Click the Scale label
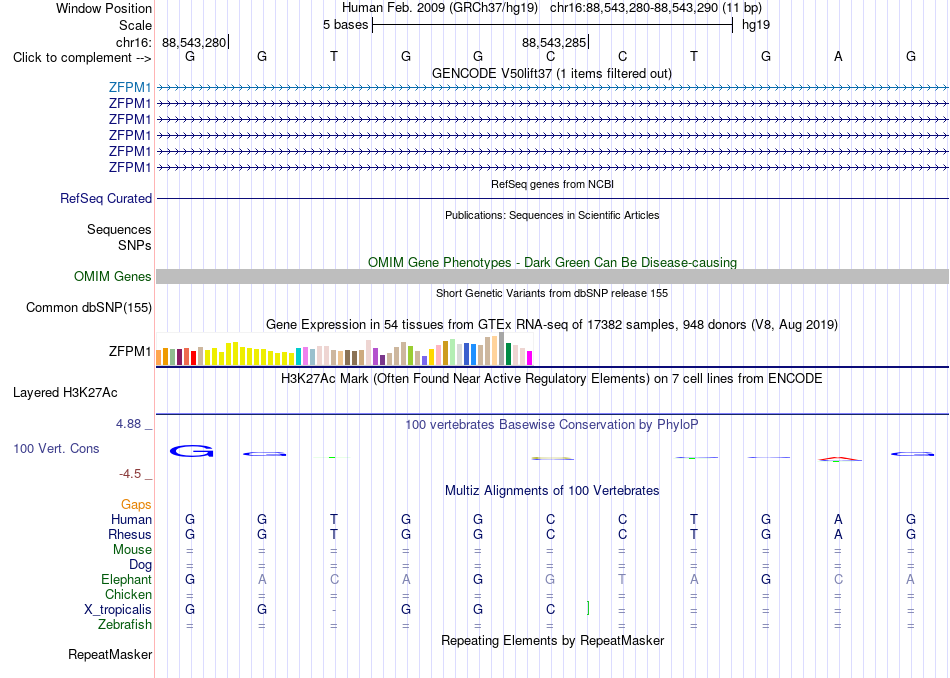Image resolution: width=950 pixels, height=678 pixels. (135, 25)
